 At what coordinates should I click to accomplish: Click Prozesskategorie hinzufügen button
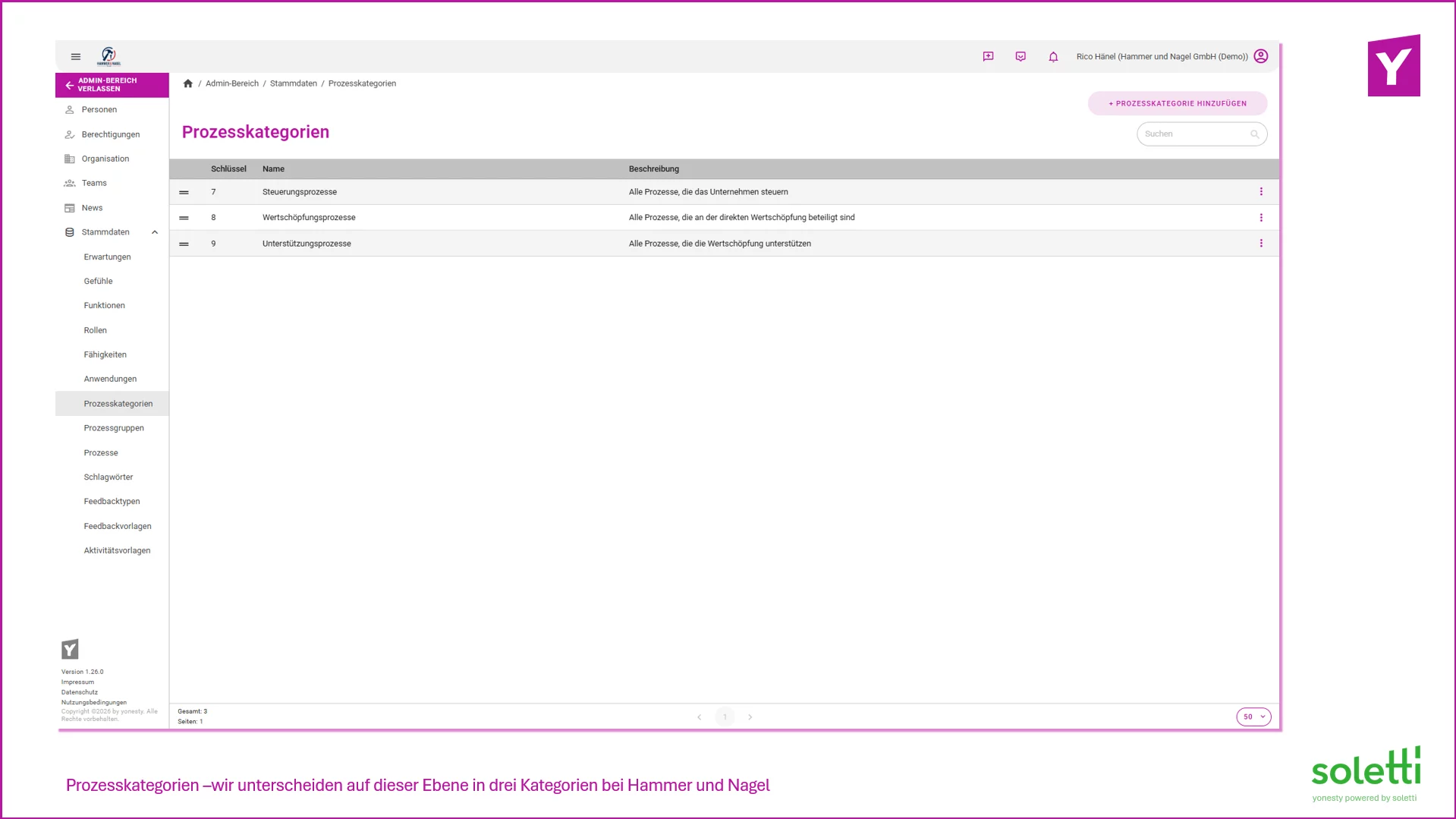[1177, 103]
